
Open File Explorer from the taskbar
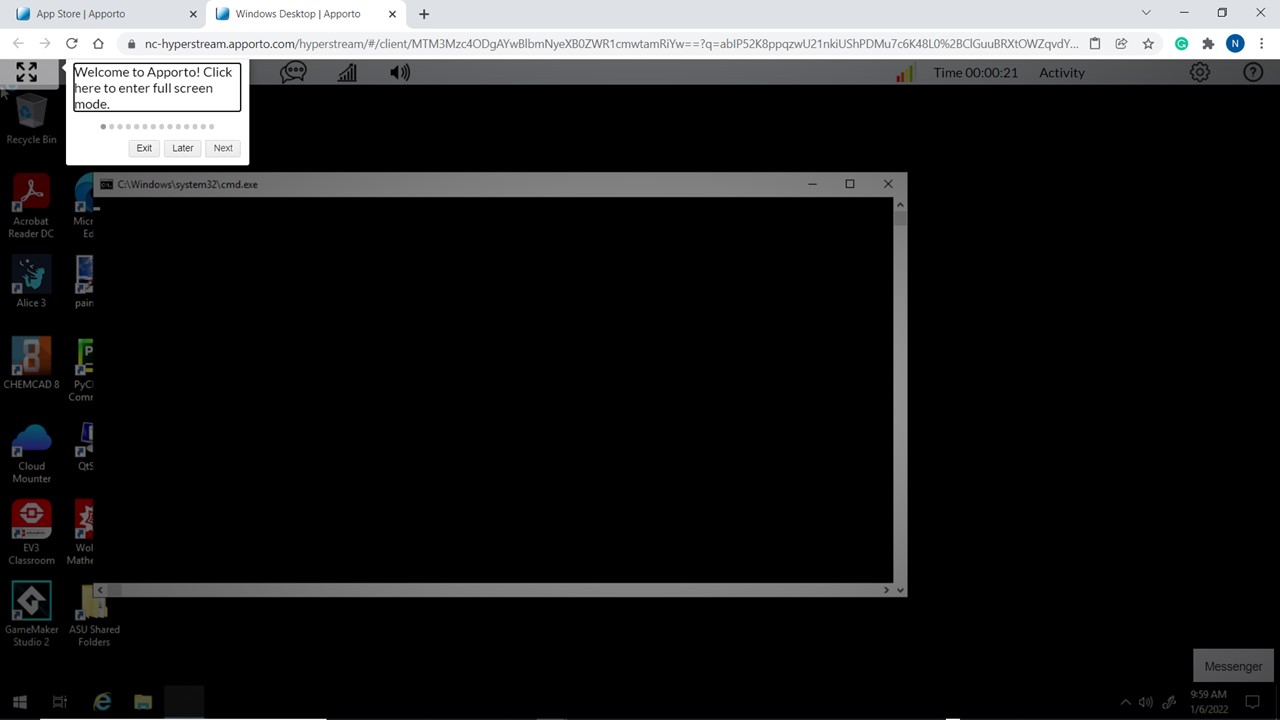143,702
